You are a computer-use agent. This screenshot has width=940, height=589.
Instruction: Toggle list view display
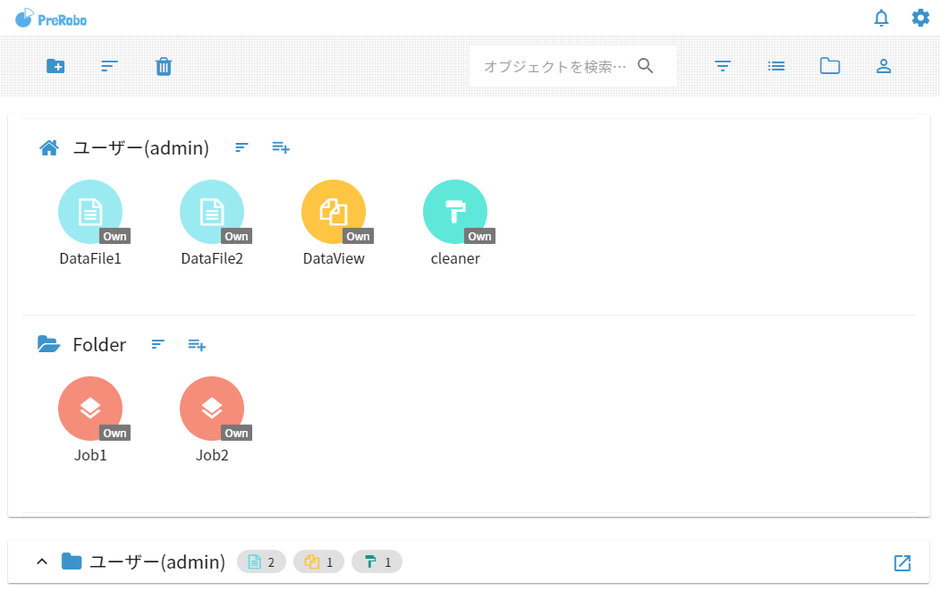coord(776,66)
